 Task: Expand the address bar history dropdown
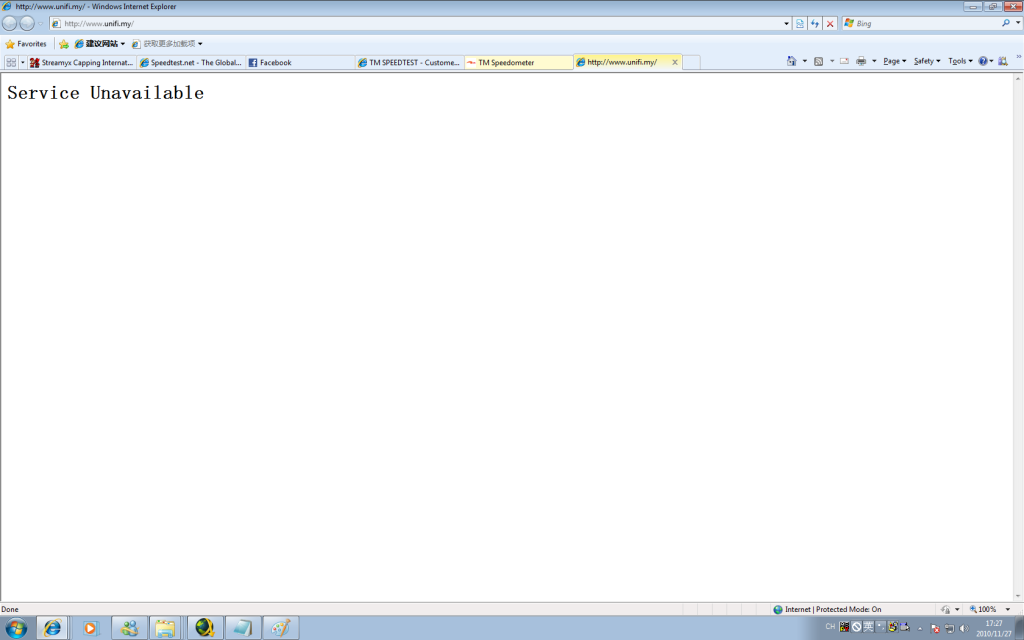click(786, 23)
